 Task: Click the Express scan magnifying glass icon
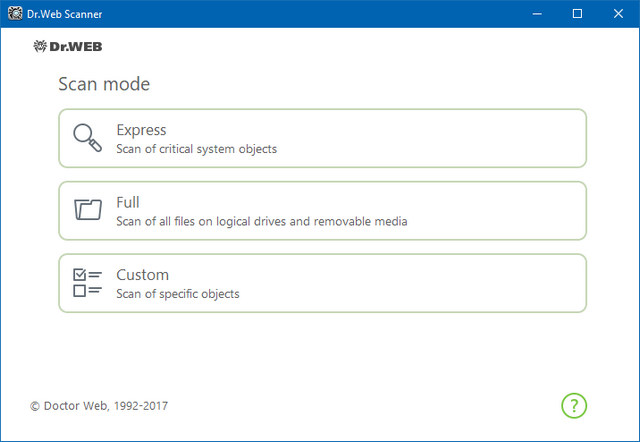88,138
